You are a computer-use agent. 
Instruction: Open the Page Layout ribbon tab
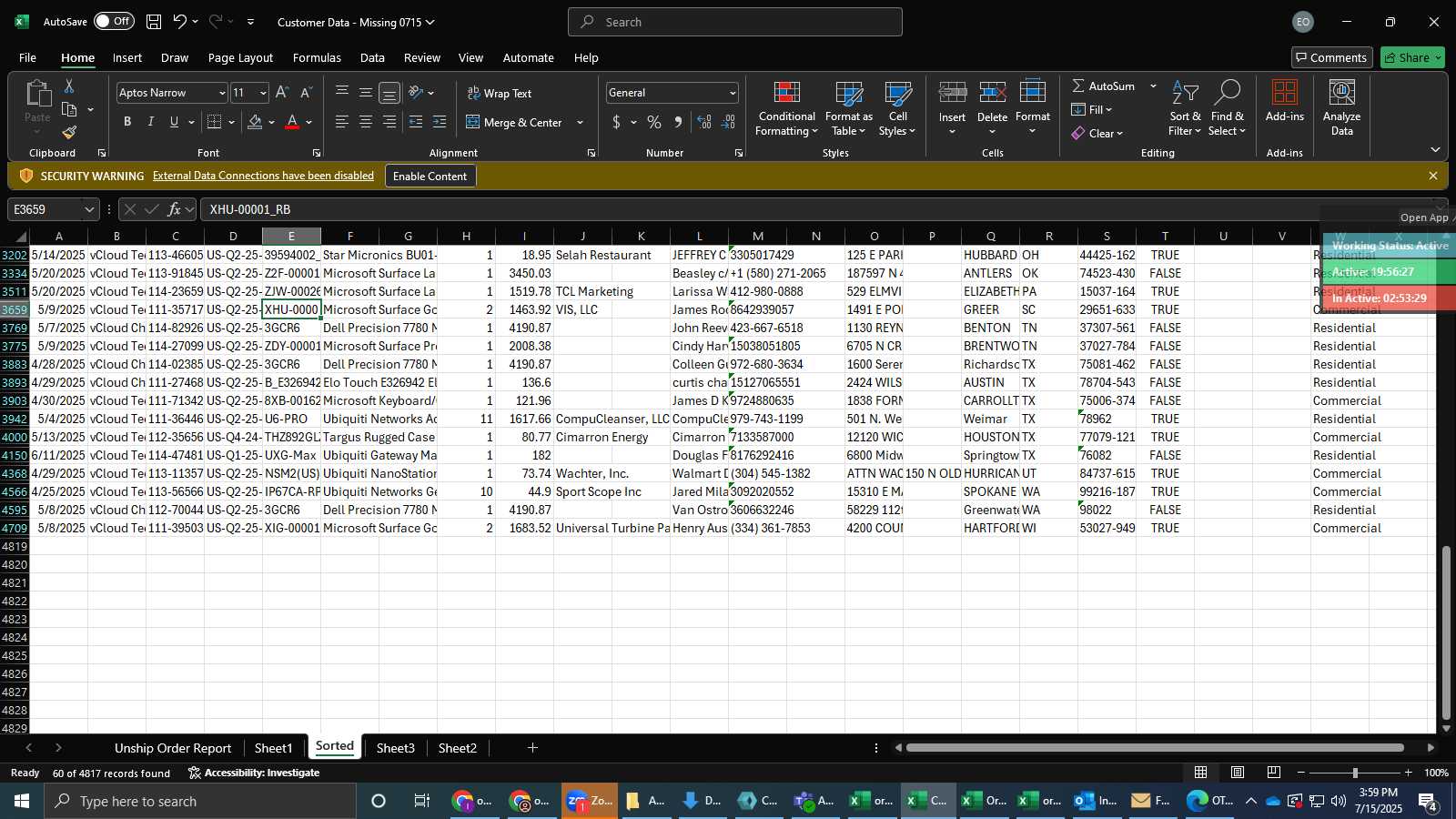240,57
